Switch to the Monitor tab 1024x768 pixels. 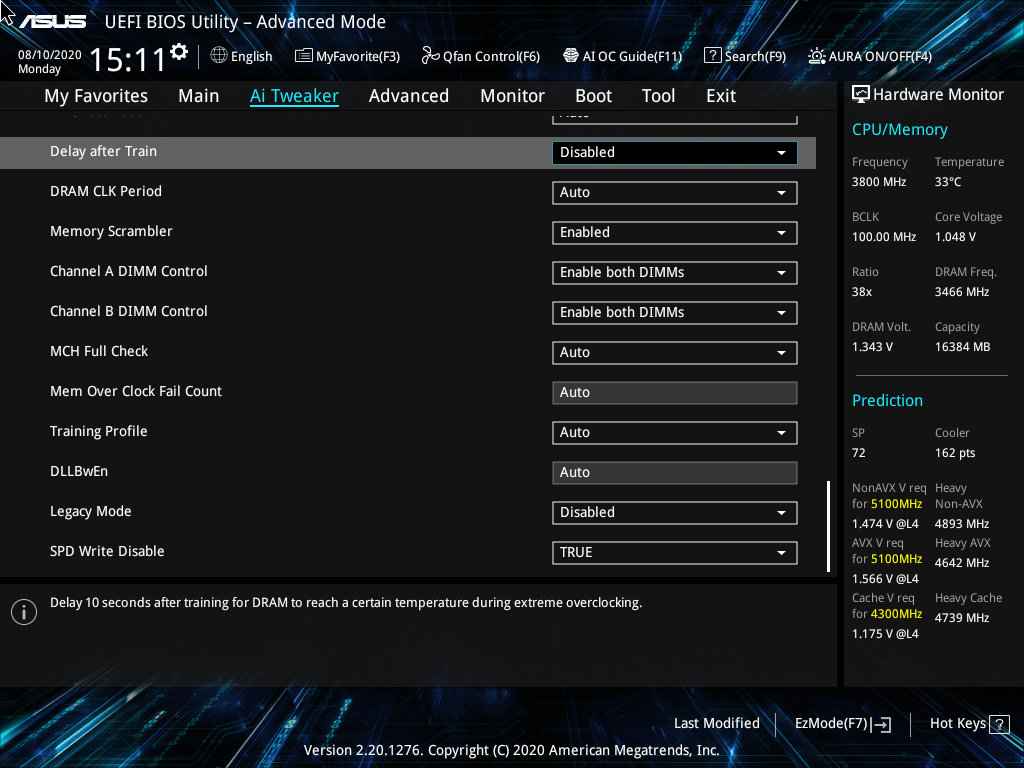(x=512, y=95)
